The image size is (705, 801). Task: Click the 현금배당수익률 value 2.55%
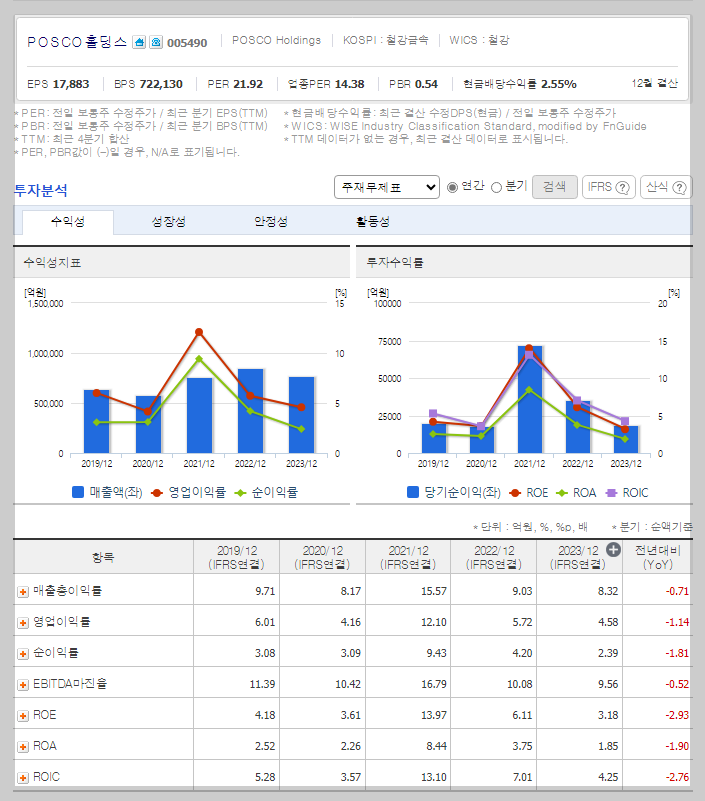[559, 84]
